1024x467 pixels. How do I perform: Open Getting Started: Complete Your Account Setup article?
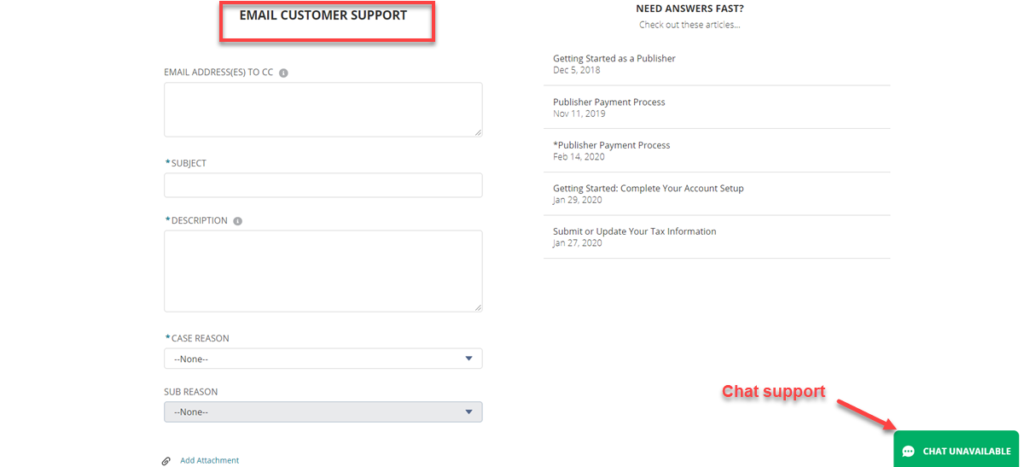coord(648,188)
